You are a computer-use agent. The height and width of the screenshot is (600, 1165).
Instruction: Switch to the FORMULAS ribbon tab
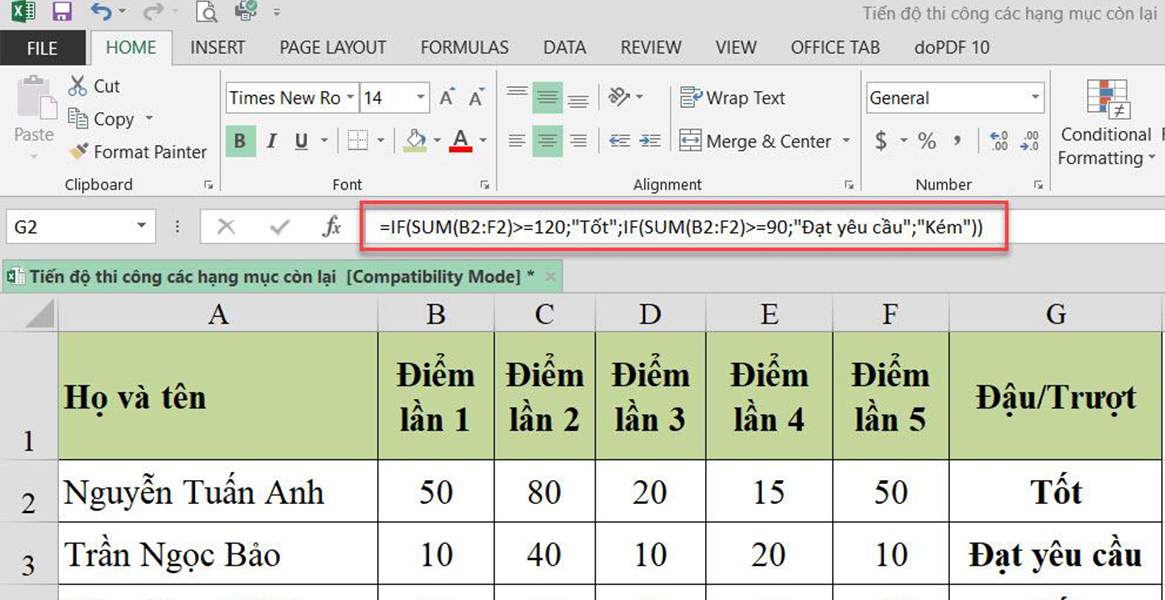pos(464,47)
